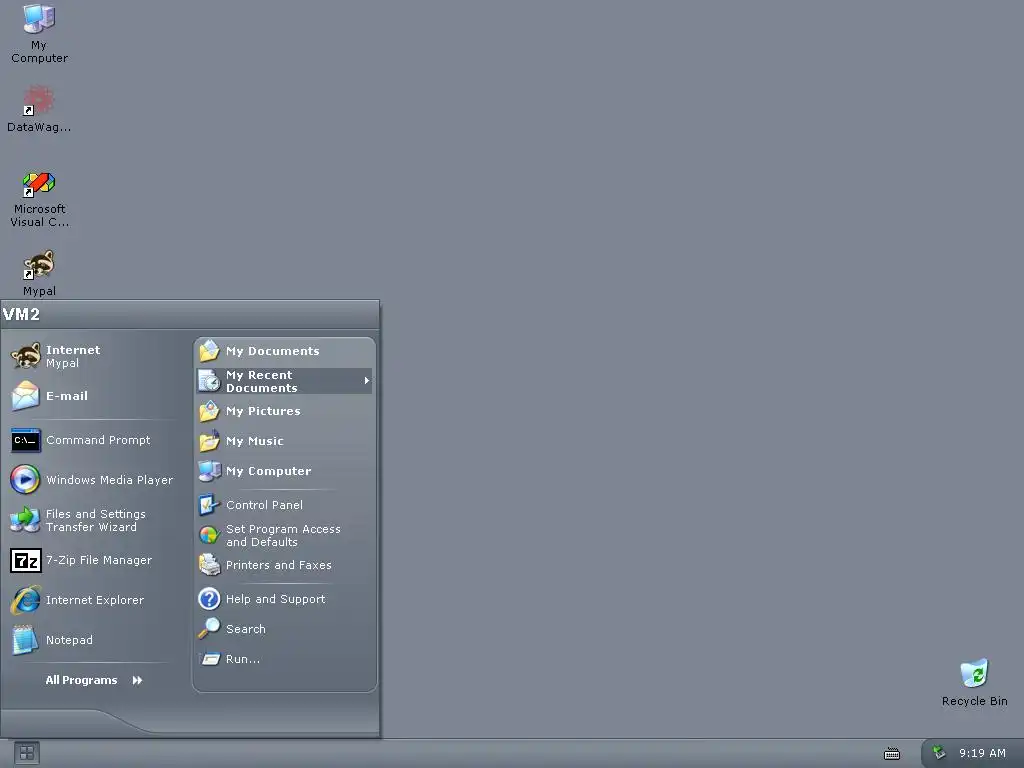Open the Run dialog
Image resolution: width=1024 pixels, height=768 pixels.
coord(284,659)
